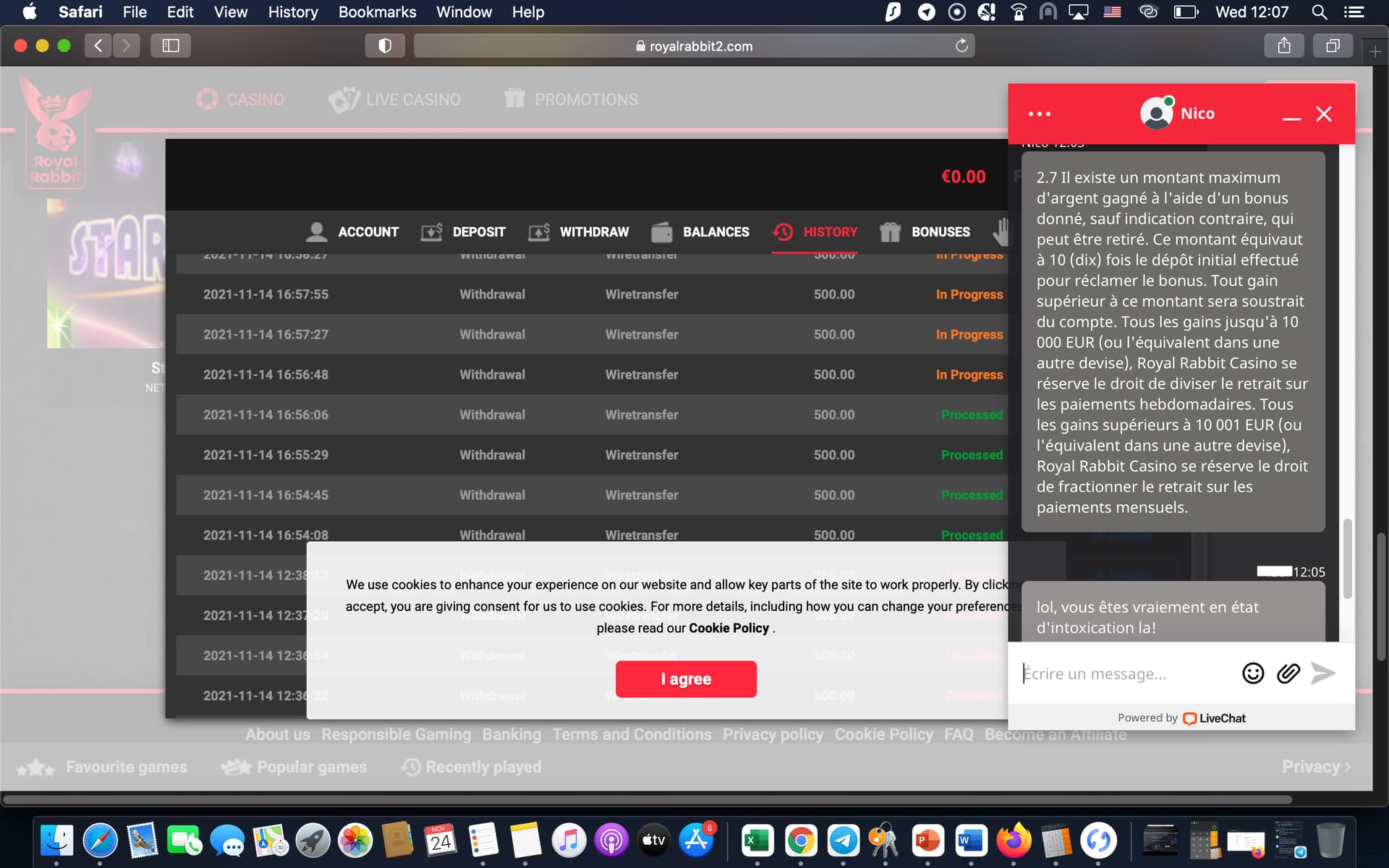Screen dimensions: 1389x868
Task: Click the Safari share icon
Action: 1283,46
